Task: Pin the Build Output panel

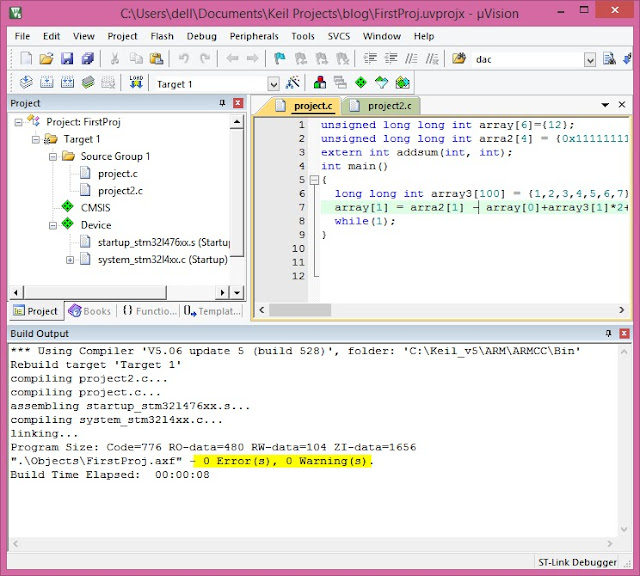Action: [x=608, y=334]
